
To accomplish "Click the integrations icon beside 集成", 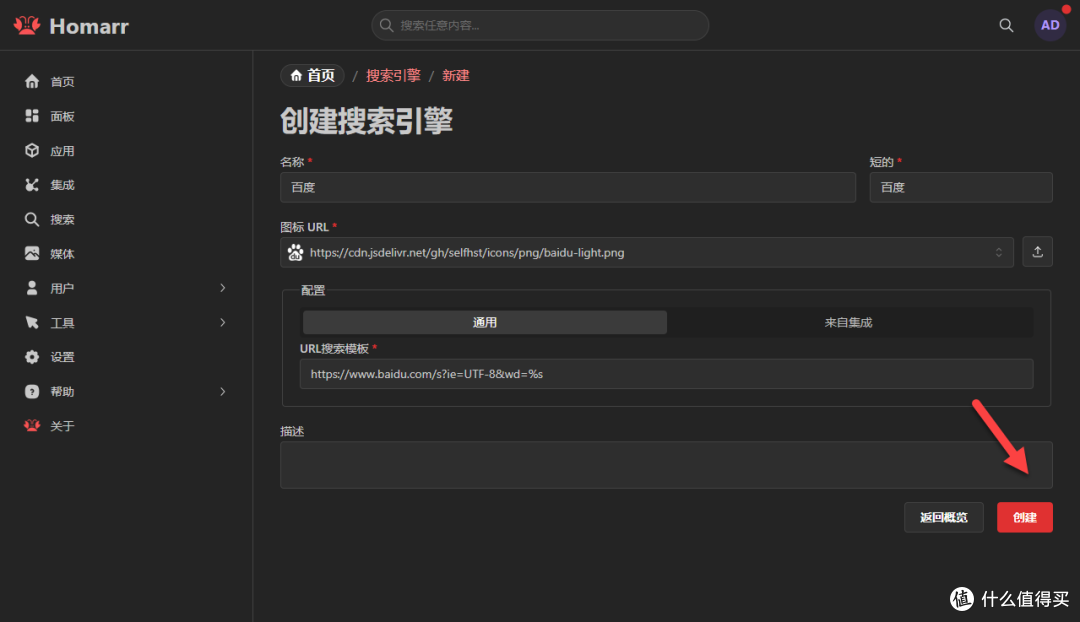I will click(32, 185).
